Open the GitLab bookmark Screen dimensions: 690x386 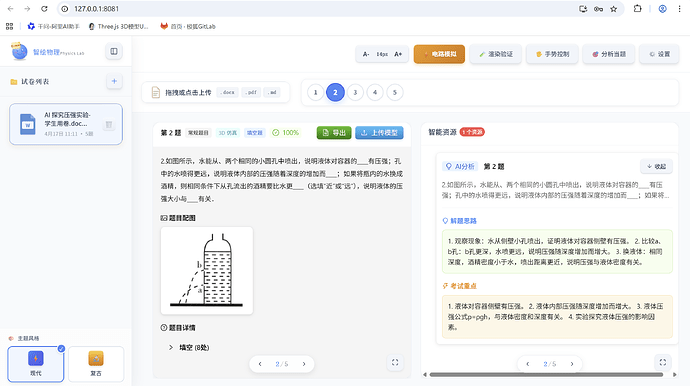[x=188, y=26]
